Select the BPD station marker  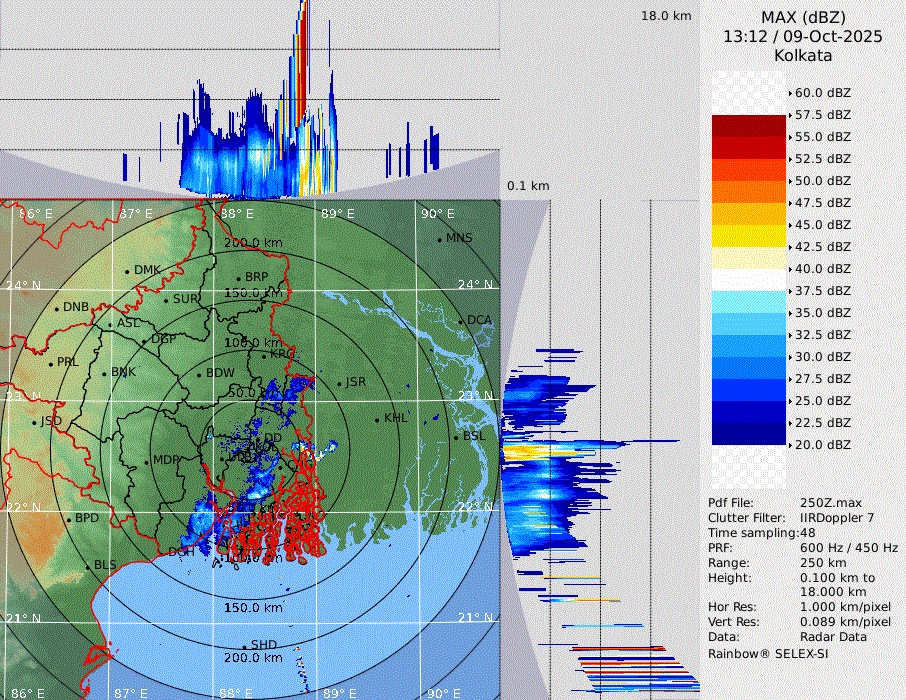coord(68,519)
